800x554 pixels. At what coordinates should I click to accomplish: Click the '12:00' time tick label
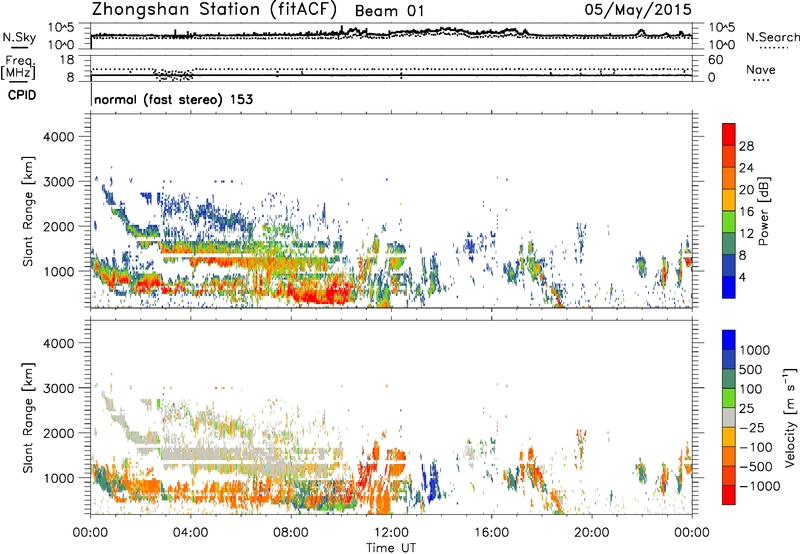click(x=391, y=533)
